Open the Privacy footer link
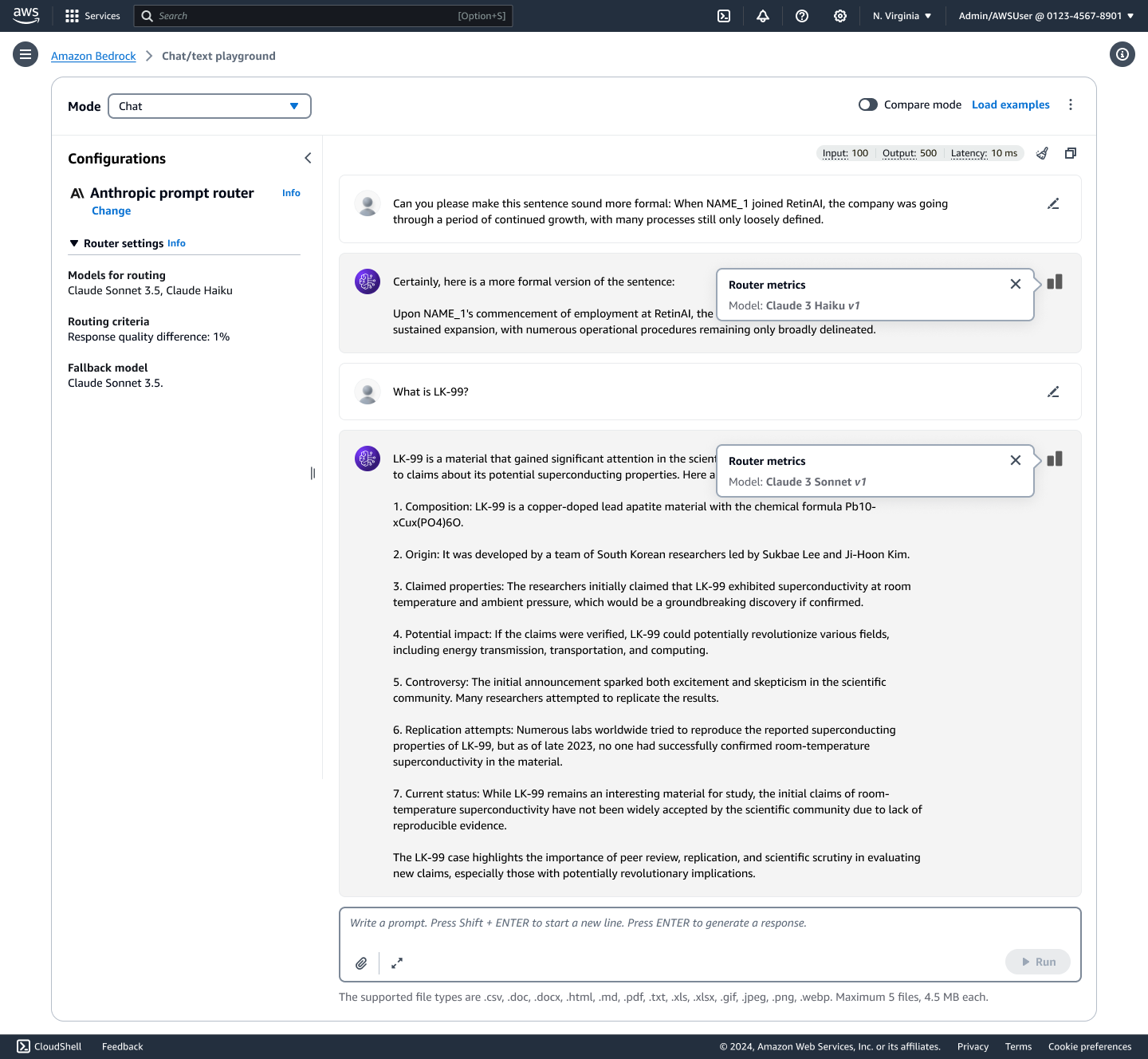Screen dimensions: 1148x1059 [x=973, y=1046]
